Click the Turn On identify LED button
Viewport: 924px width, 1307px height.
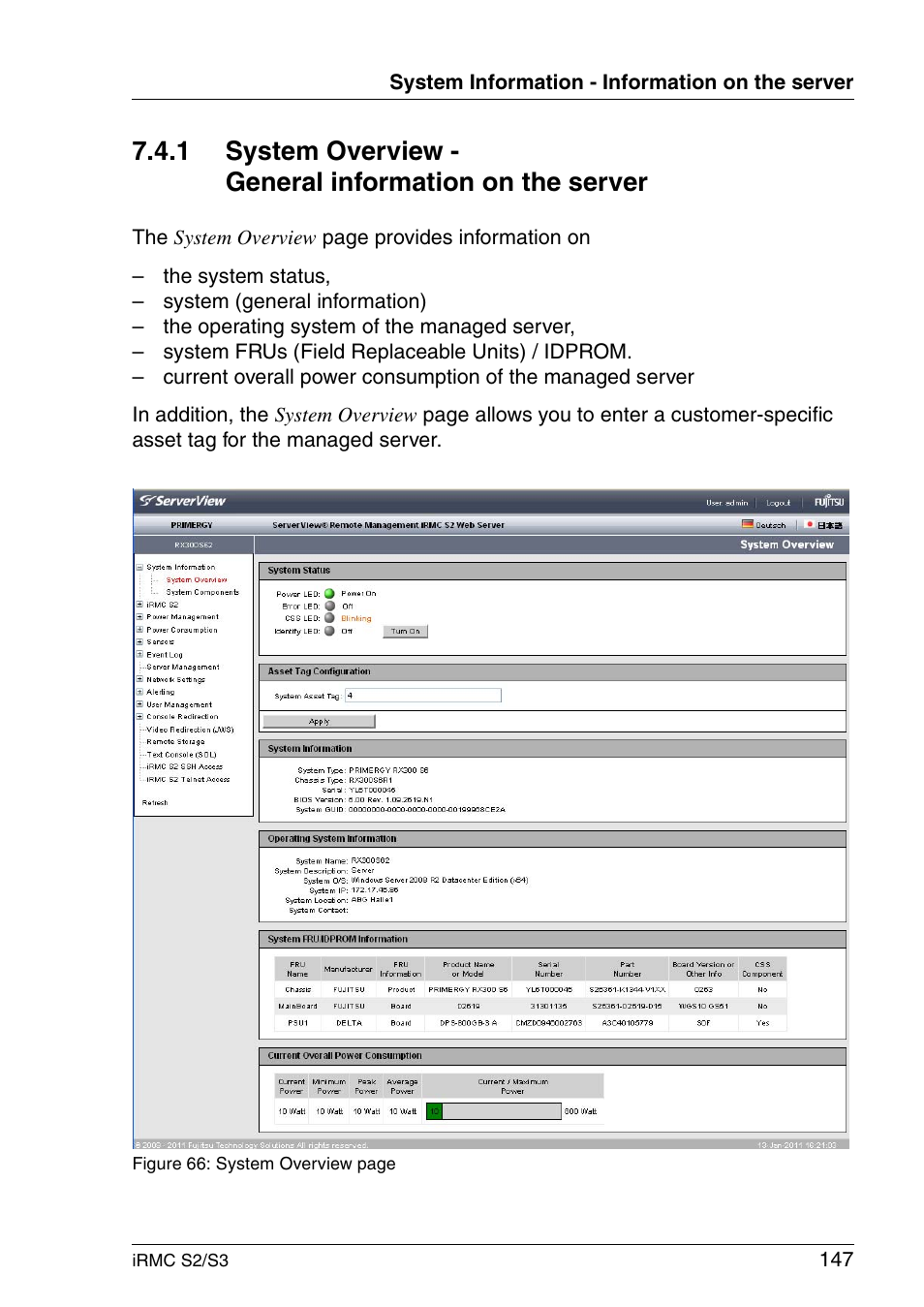click(x=406, y=632)
